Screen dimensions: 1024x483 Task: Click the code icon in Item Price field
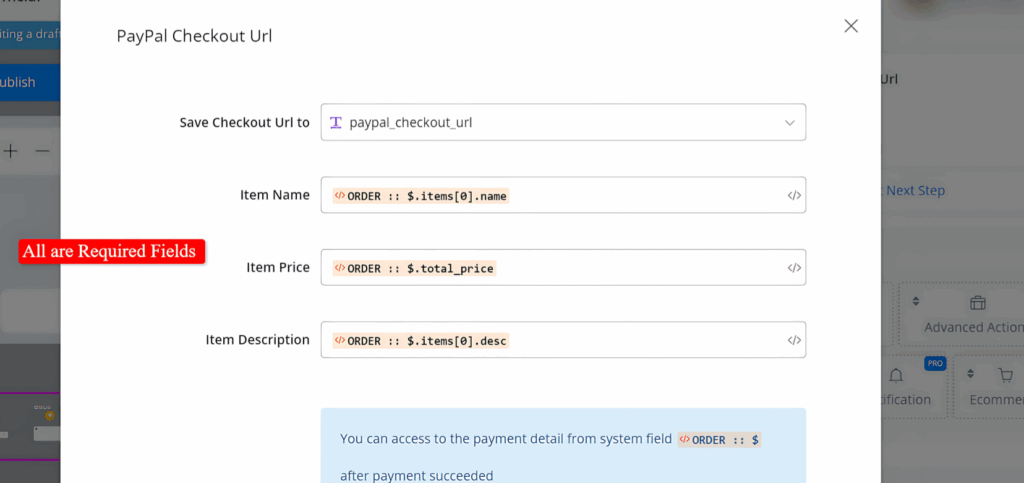[794, 268]
